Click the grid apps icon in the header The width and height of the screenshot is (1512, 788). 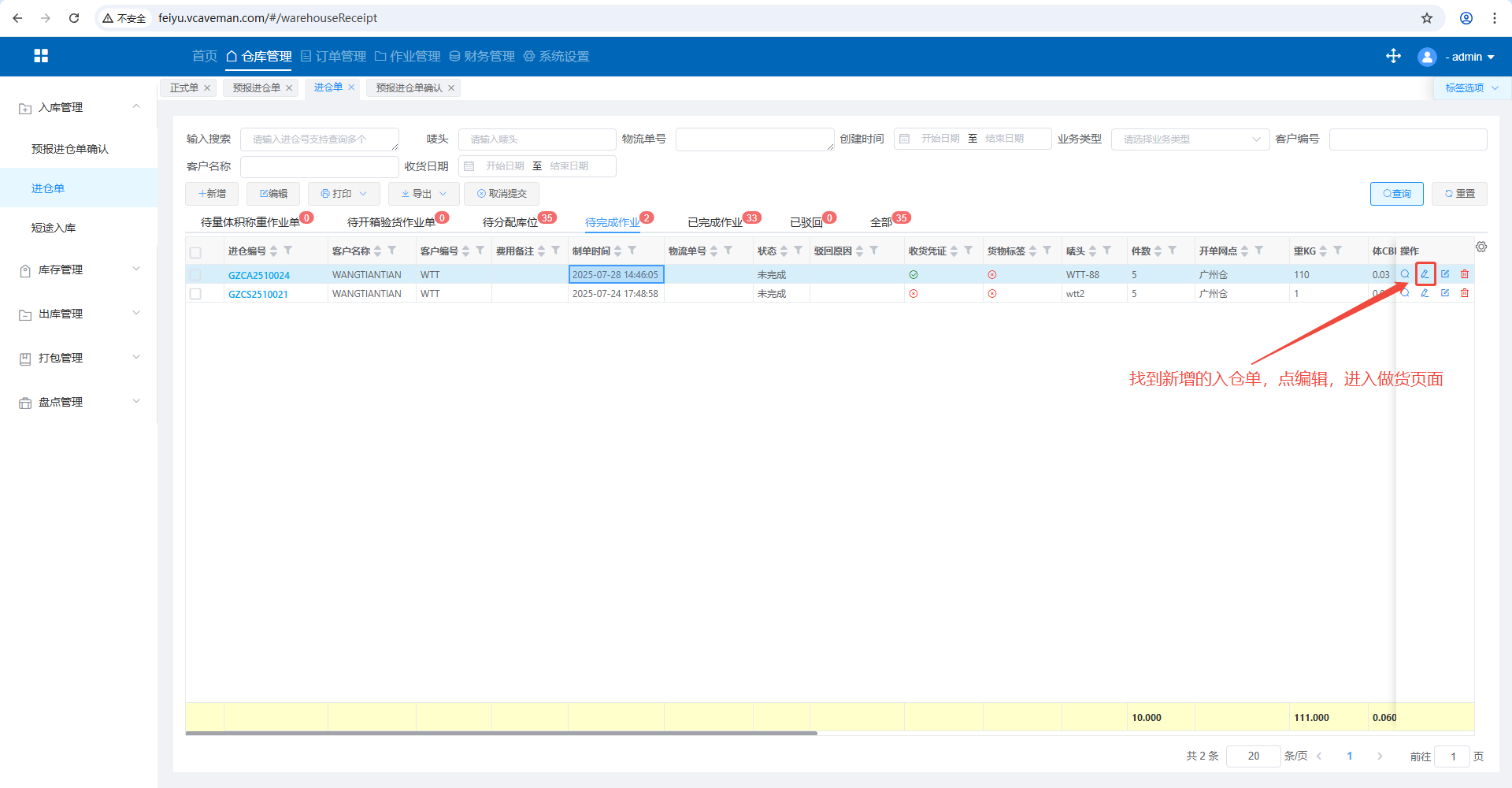coord(41,56)
